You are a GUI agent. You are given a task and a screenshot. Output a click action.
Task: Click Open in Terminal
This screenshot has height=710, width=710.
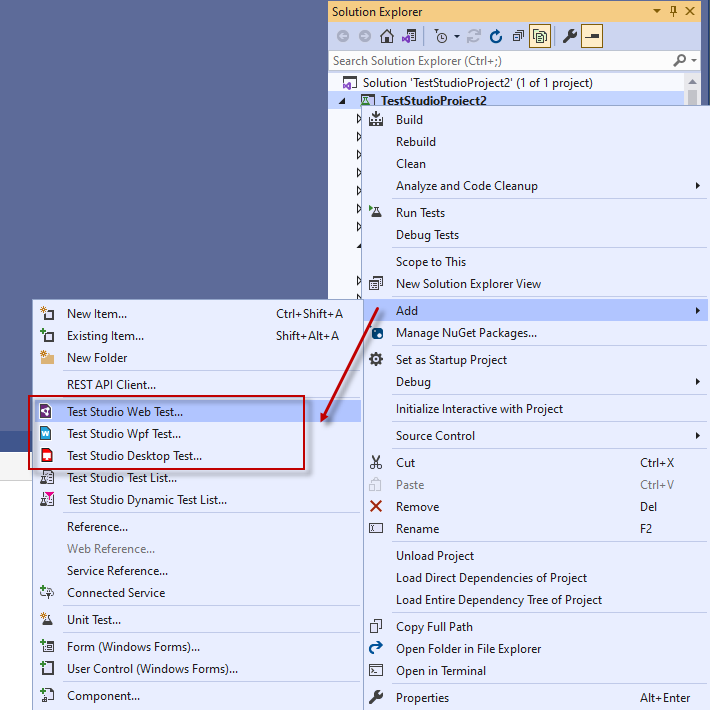tap(535, 671)
